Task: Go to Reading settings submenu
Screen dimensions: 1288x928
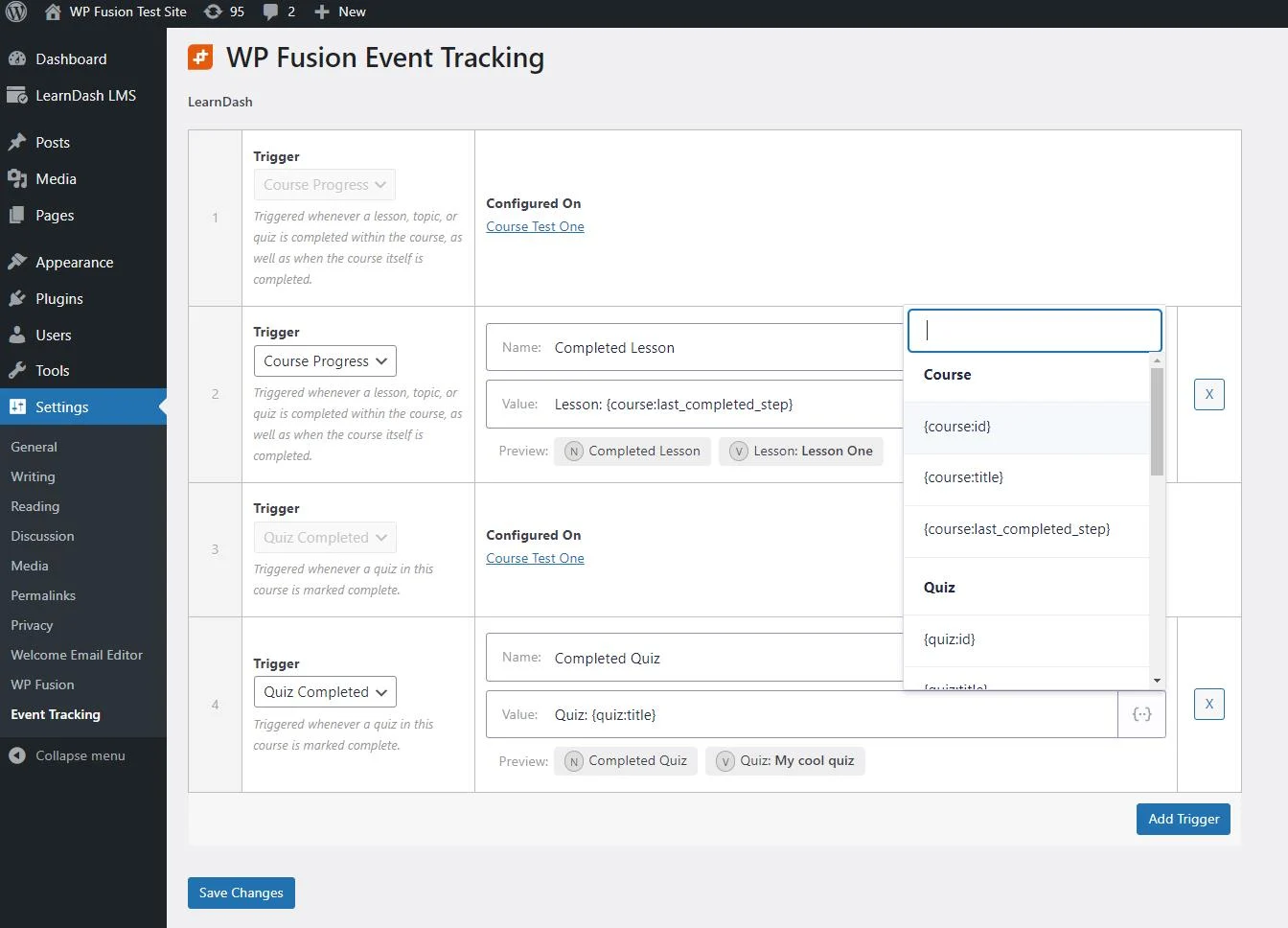Action: coord(34,506)
